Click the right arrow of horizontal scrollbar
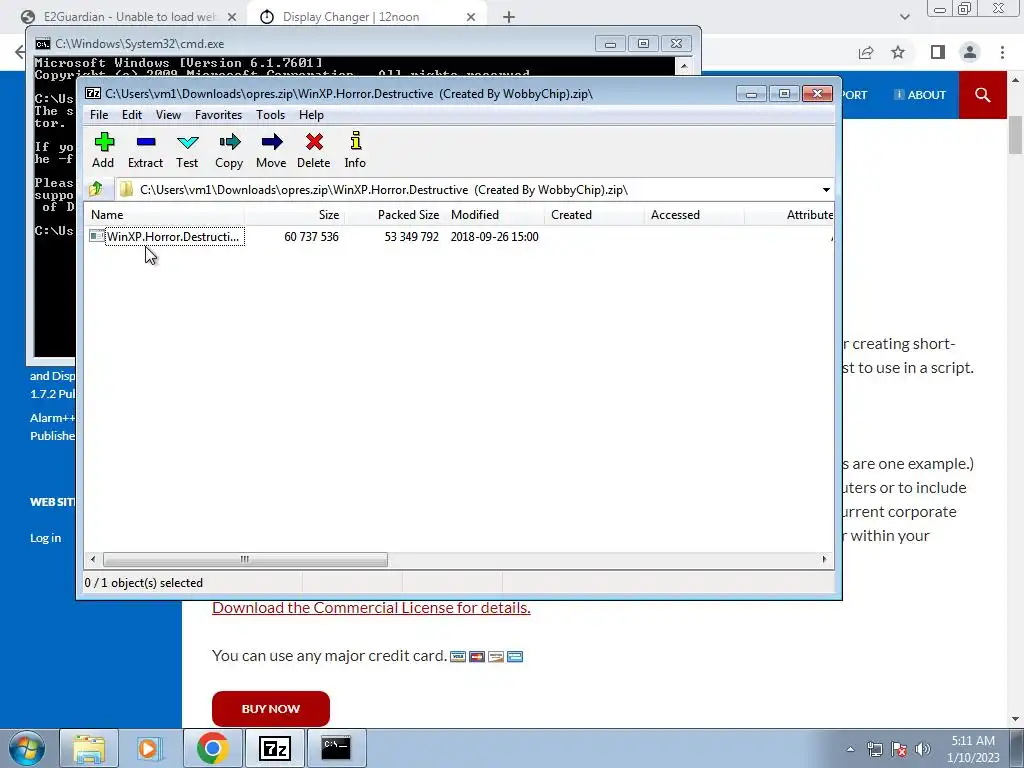1024x768 pixels. pyautogui.click(x=824, y=560)
